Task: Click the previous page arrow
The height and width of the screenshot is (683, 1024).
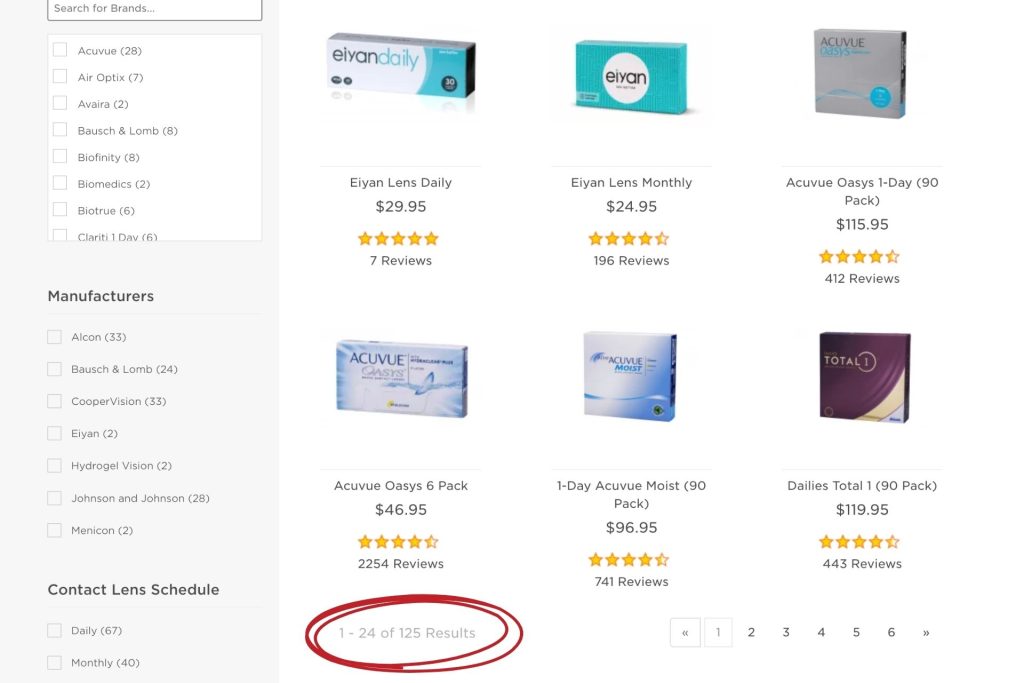Action: click(685, 632)
